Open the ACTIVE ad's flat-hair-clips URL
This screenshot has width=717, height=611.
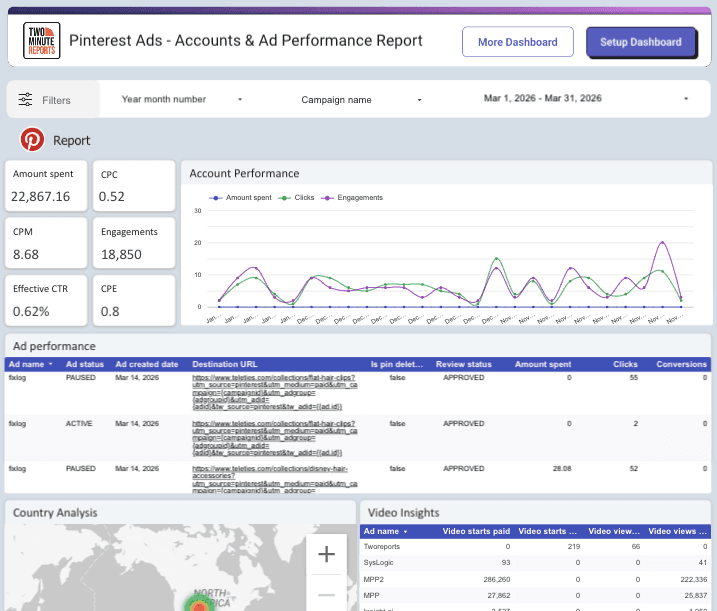click(x=274, y=438)
